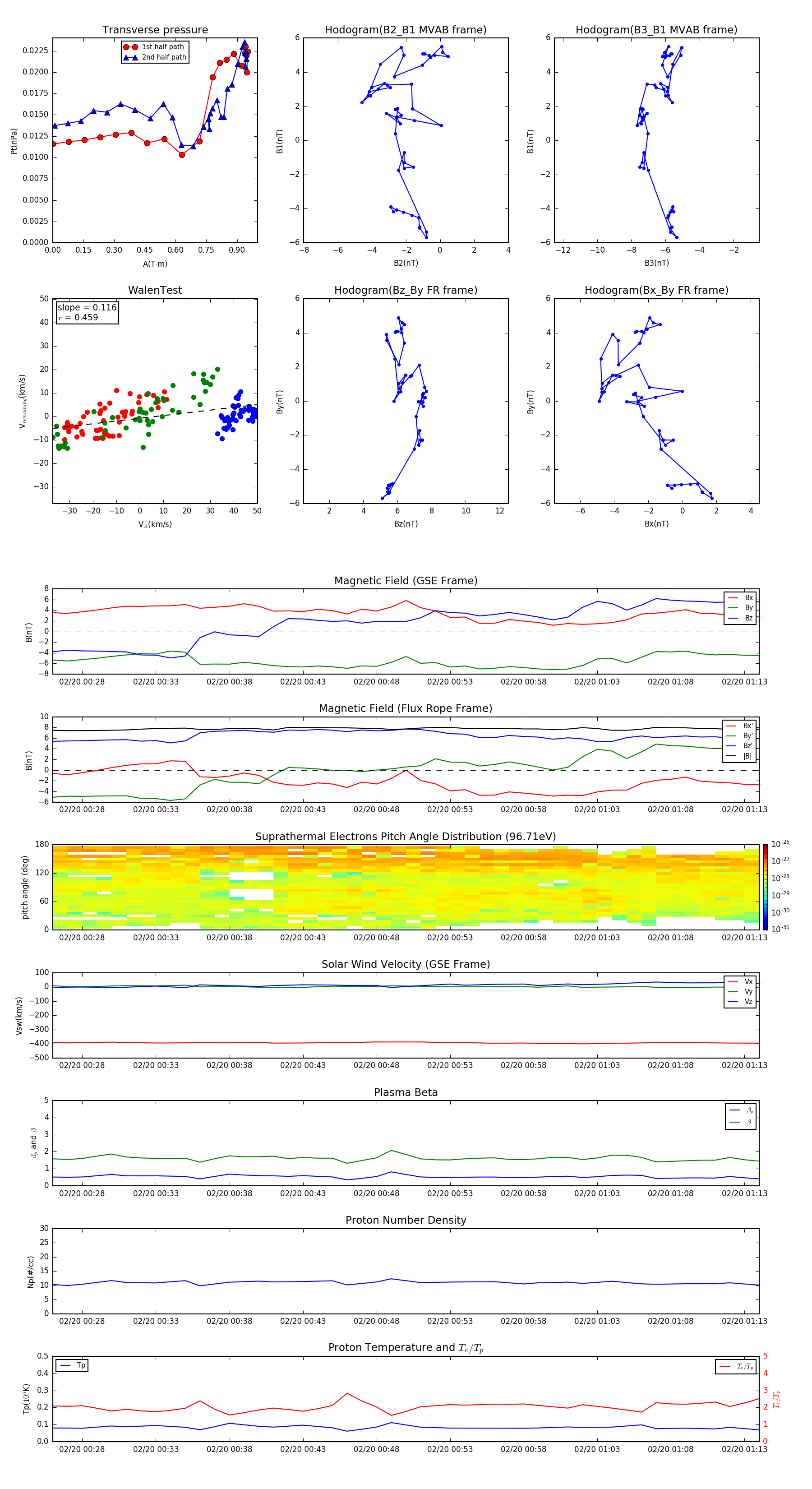This screenshot has width=812, height=1489.
Task: Click '02/20 00:58' tick under Proton Number Density
Action: (x=524, y=1321)
